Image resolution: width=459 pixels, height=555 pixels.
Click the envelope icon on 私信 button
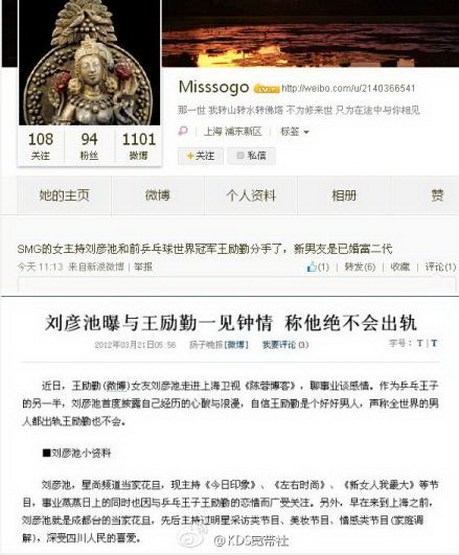tap(240, 155)
